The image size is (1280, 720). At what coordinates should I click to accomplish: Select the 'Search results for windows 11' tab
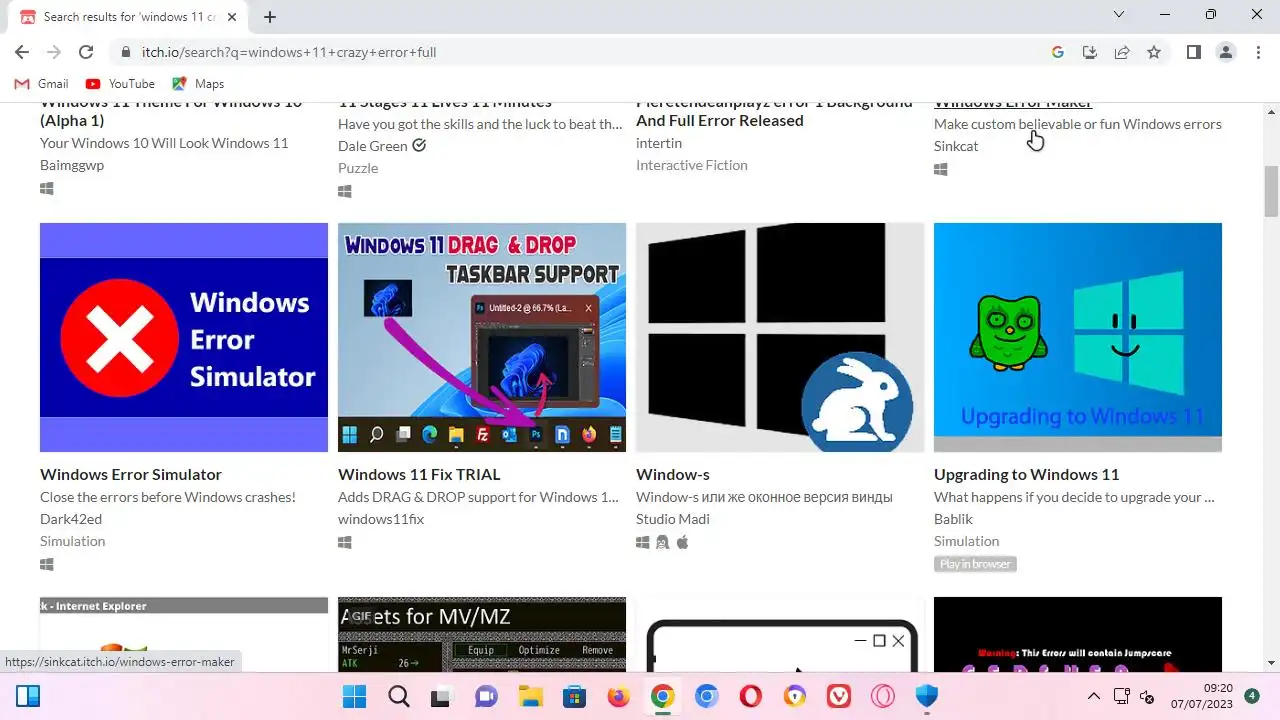[128, 17]
